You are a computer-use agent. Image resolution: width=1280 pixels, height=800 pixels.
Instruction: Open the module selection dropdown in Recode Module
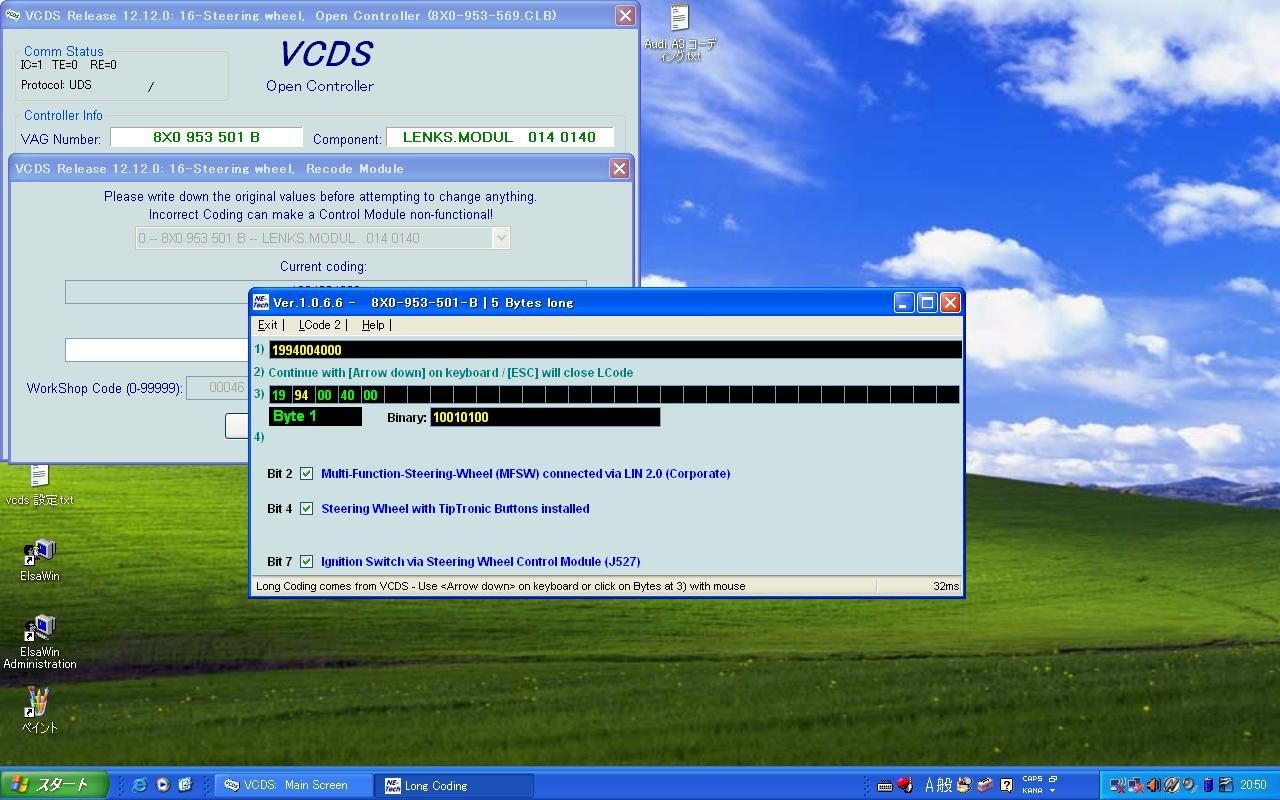(502, 238)
